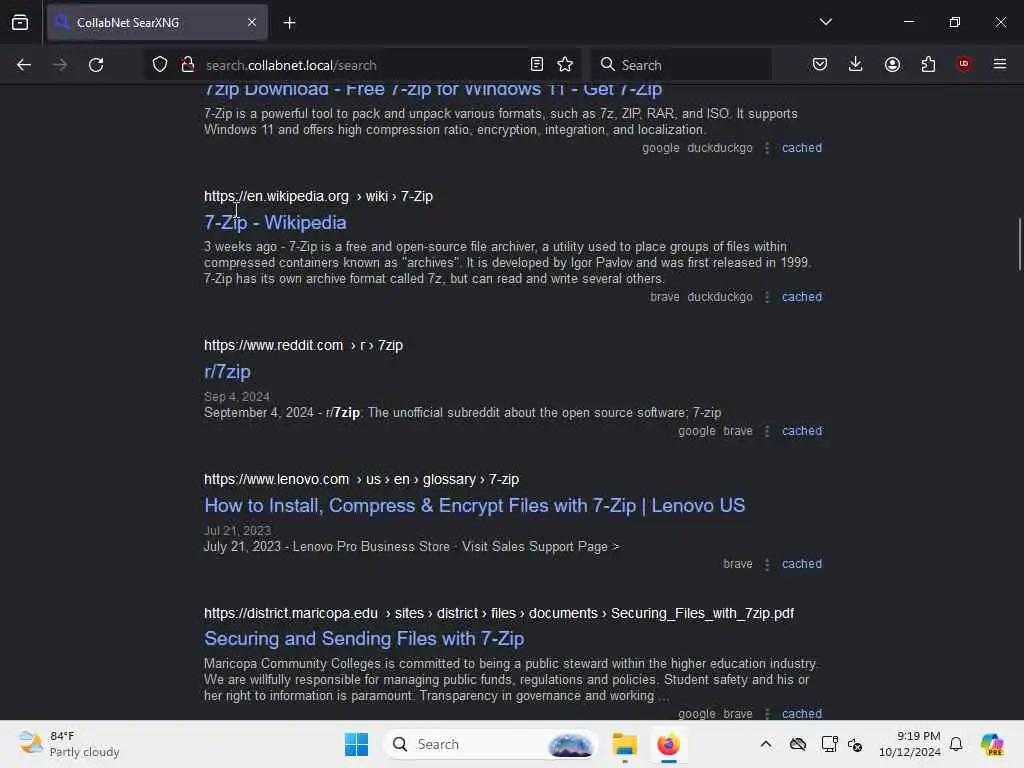Open Securing and Sending Files with 7-Zip
Screen dimensions: 1024x768
tap(364, 639)
